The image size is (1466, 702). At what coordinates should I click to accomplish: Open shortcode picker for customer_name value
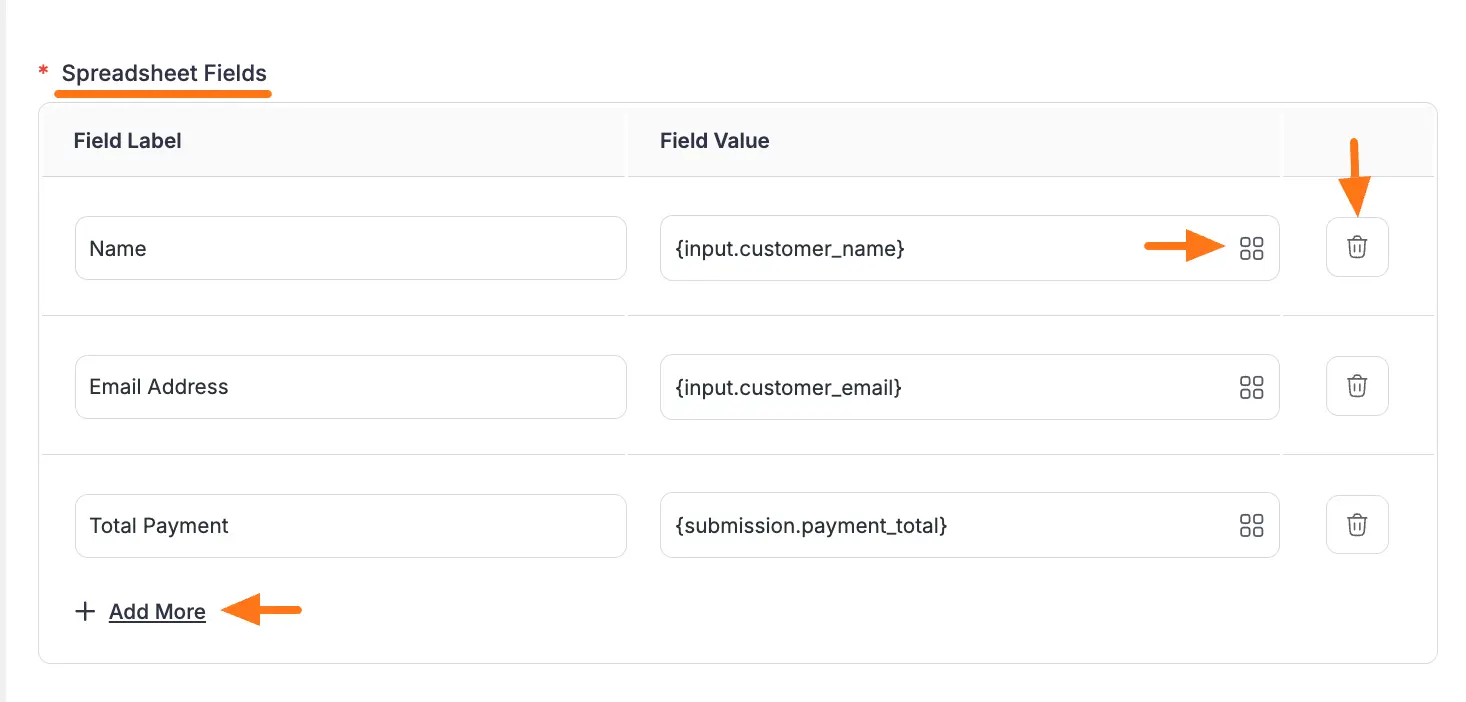point(1251,249)
